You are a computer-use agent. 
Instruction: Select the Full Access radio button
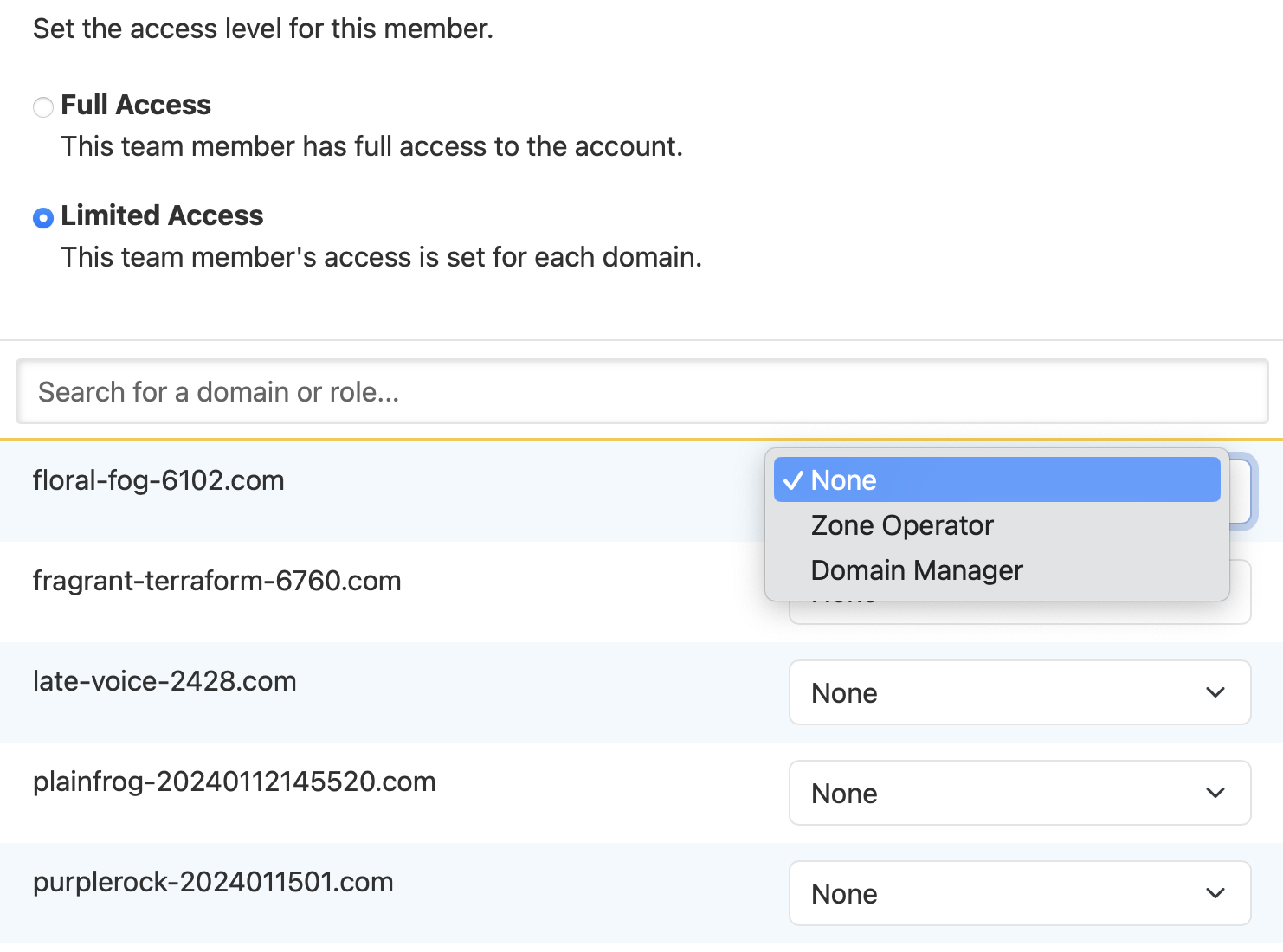point(42,107)
